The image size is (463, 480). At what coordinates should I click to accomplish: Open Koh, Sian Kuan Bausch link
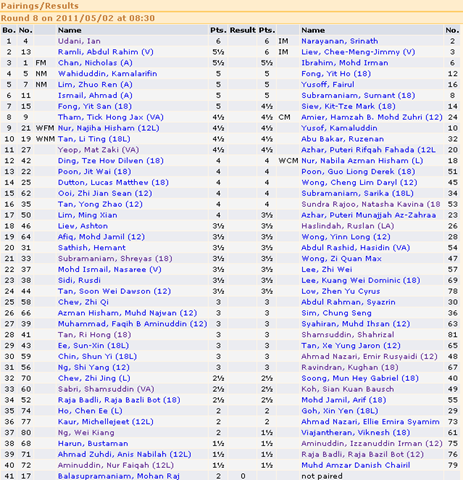(x=348, y=389)
